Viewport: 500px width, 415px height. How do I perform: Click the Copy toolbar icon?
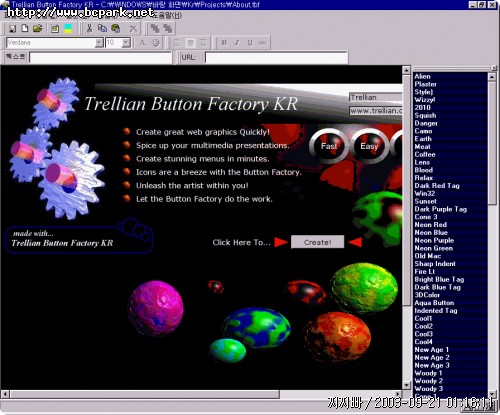102,29
